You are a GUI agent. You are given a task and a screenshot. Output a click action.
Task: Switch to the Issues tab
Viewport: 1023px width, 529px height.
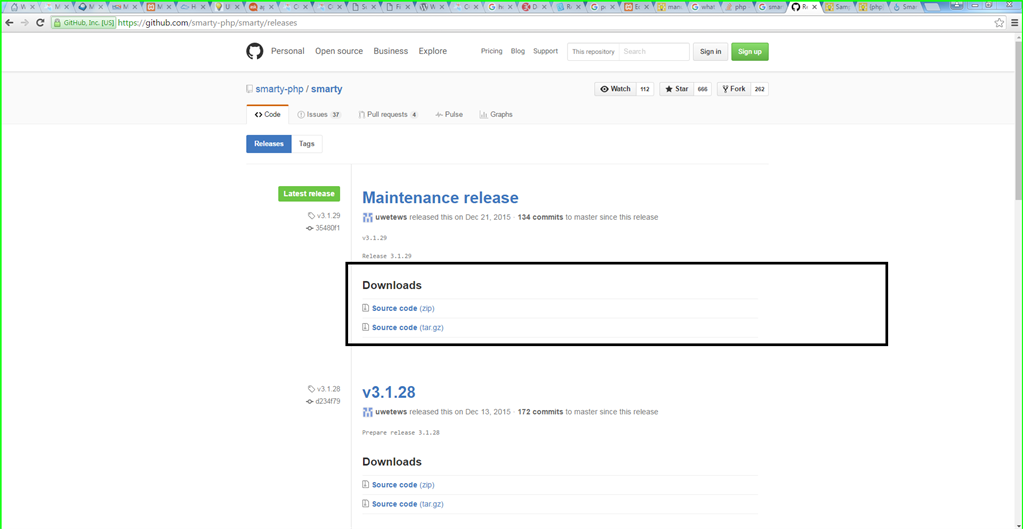[319, 114]
